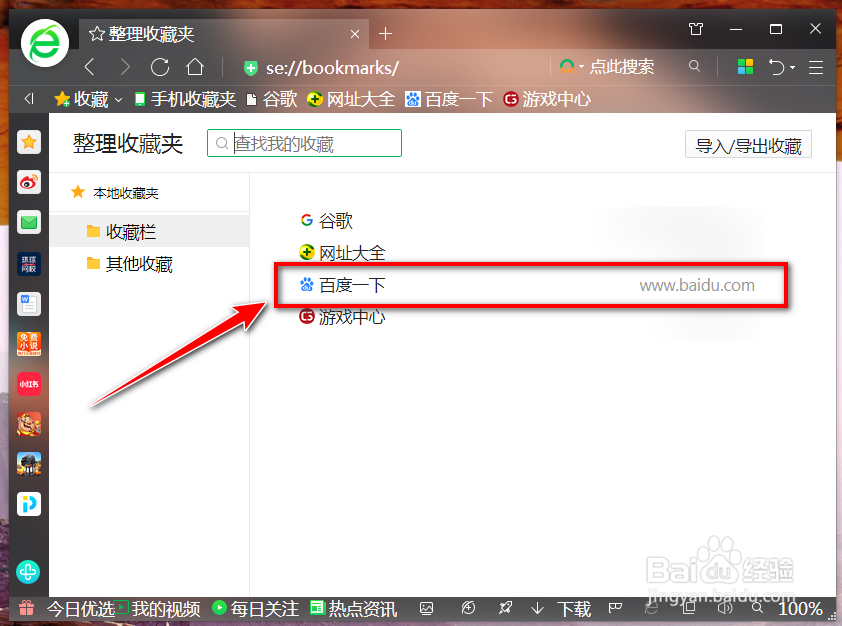
Task: Click the rocket icon in status bar
Action: click(x=505, y=608)
